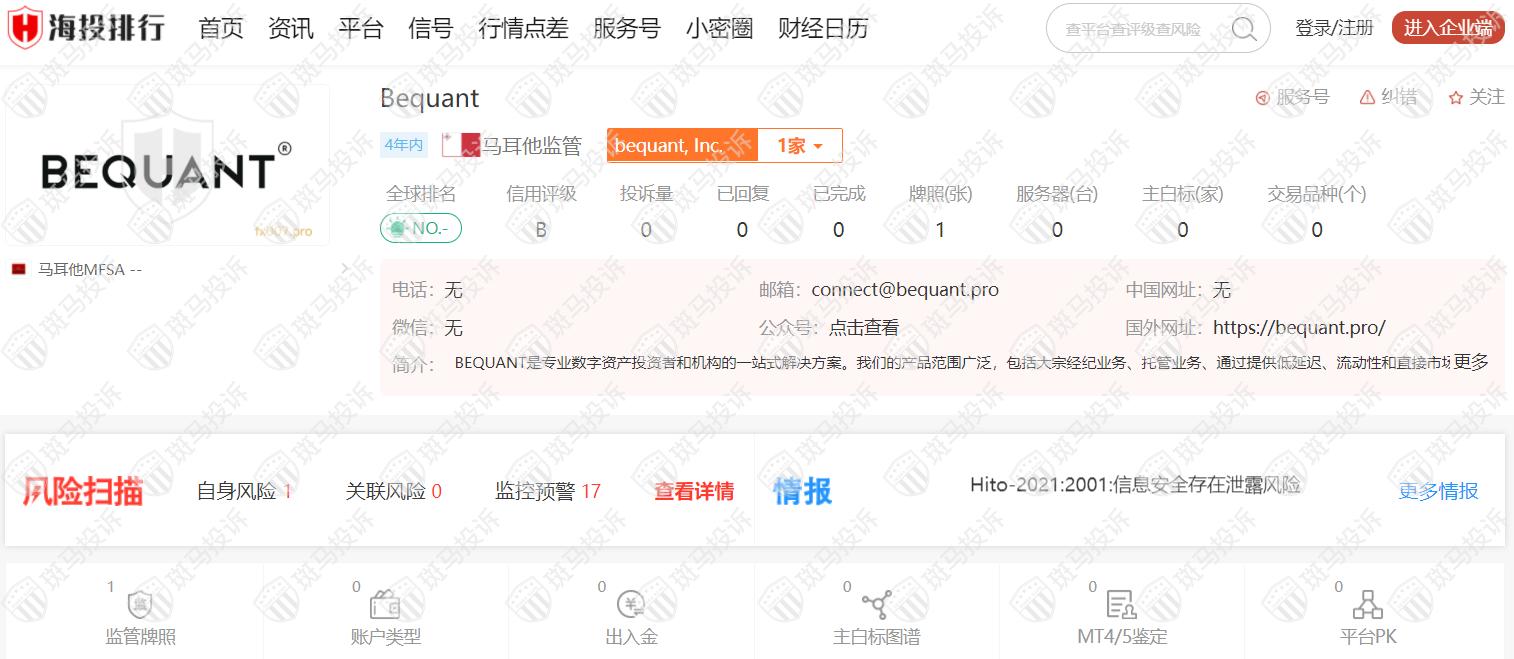Open the 平台PK comparison icon
Screen dimensions: 1514x659
tap(1367, 605)
